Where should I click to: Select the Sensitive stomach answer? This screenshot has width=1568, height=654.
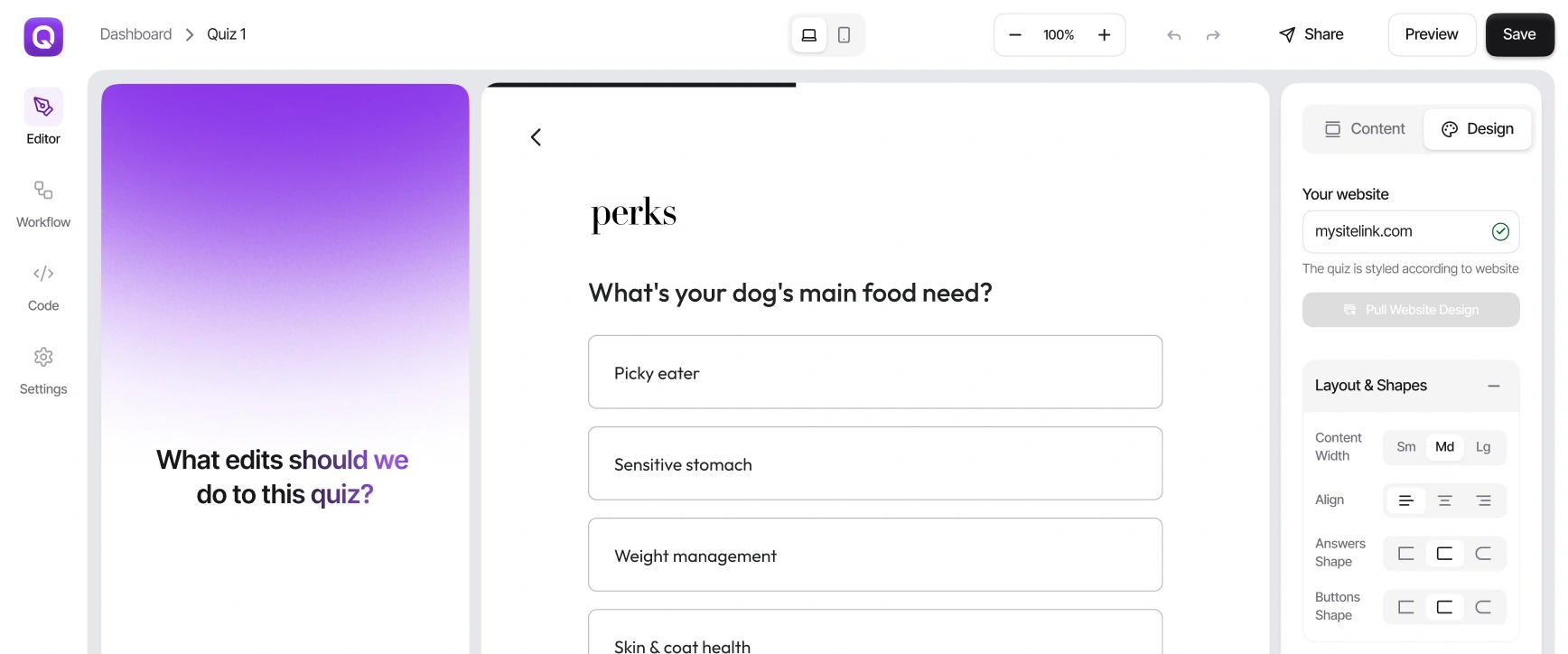875,463
